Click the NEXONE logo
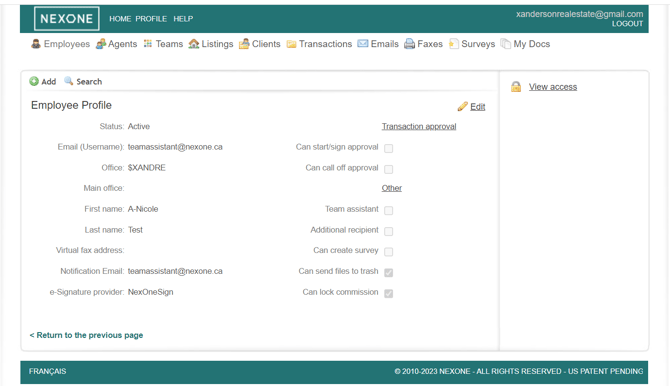 click(x=67, y=18)
